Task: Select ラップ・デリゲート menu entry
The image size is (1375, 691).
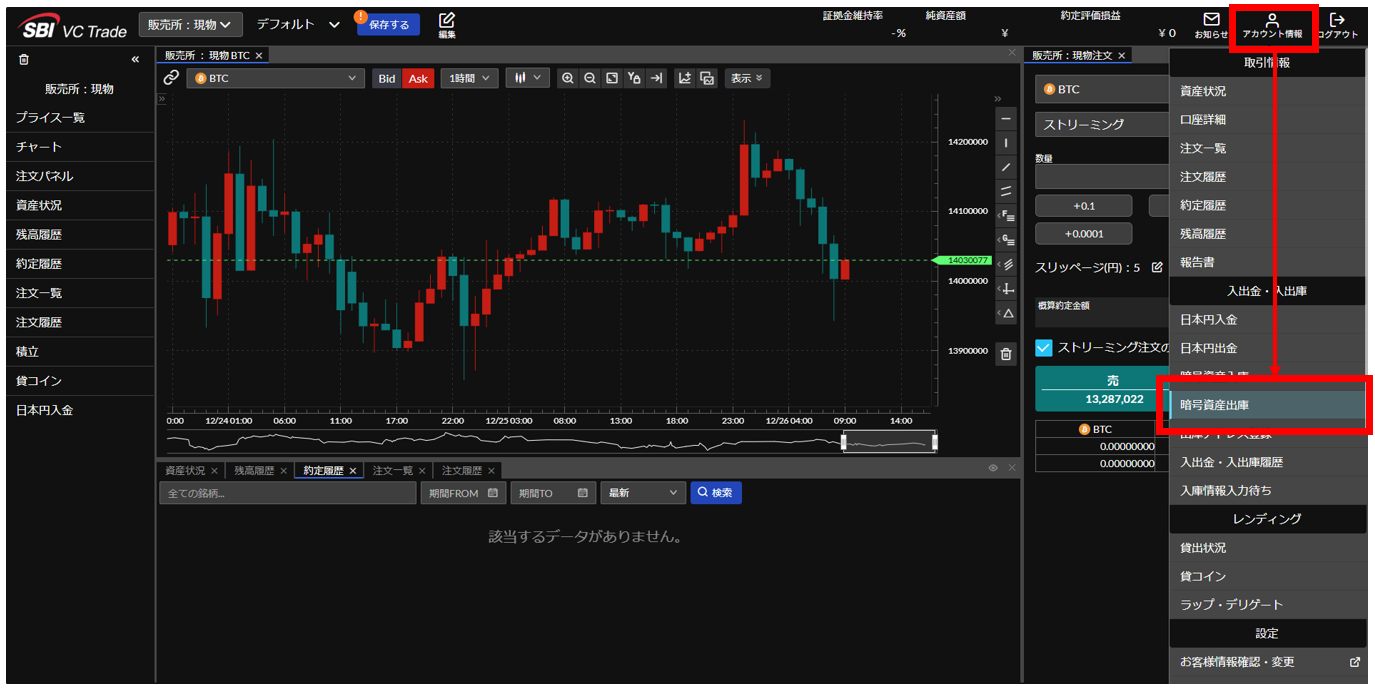Action: (x=1267, y=604)
